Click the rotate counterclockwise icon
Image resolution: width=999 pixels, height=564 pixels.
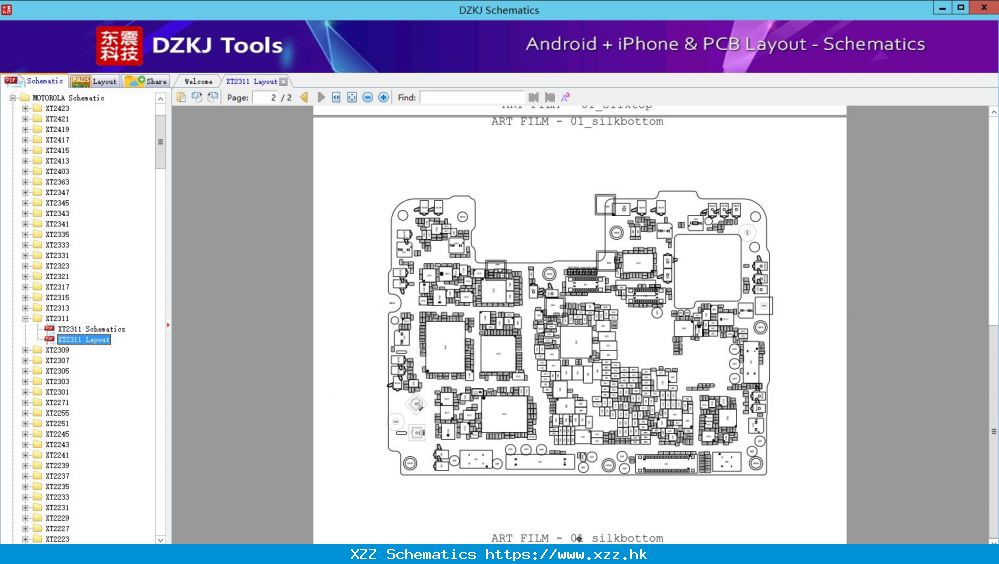(197, 98)
